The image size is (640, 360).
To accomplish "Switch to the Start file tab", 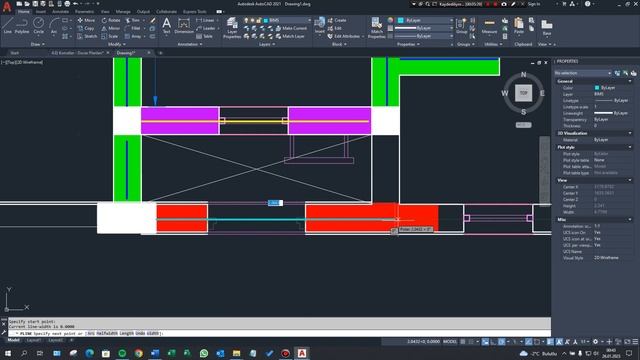I will 15,53.
